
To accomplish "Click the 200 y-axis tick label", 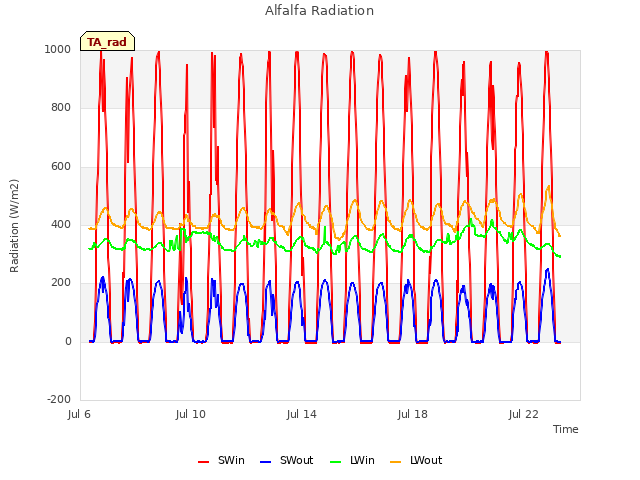I will pos(61,282).
